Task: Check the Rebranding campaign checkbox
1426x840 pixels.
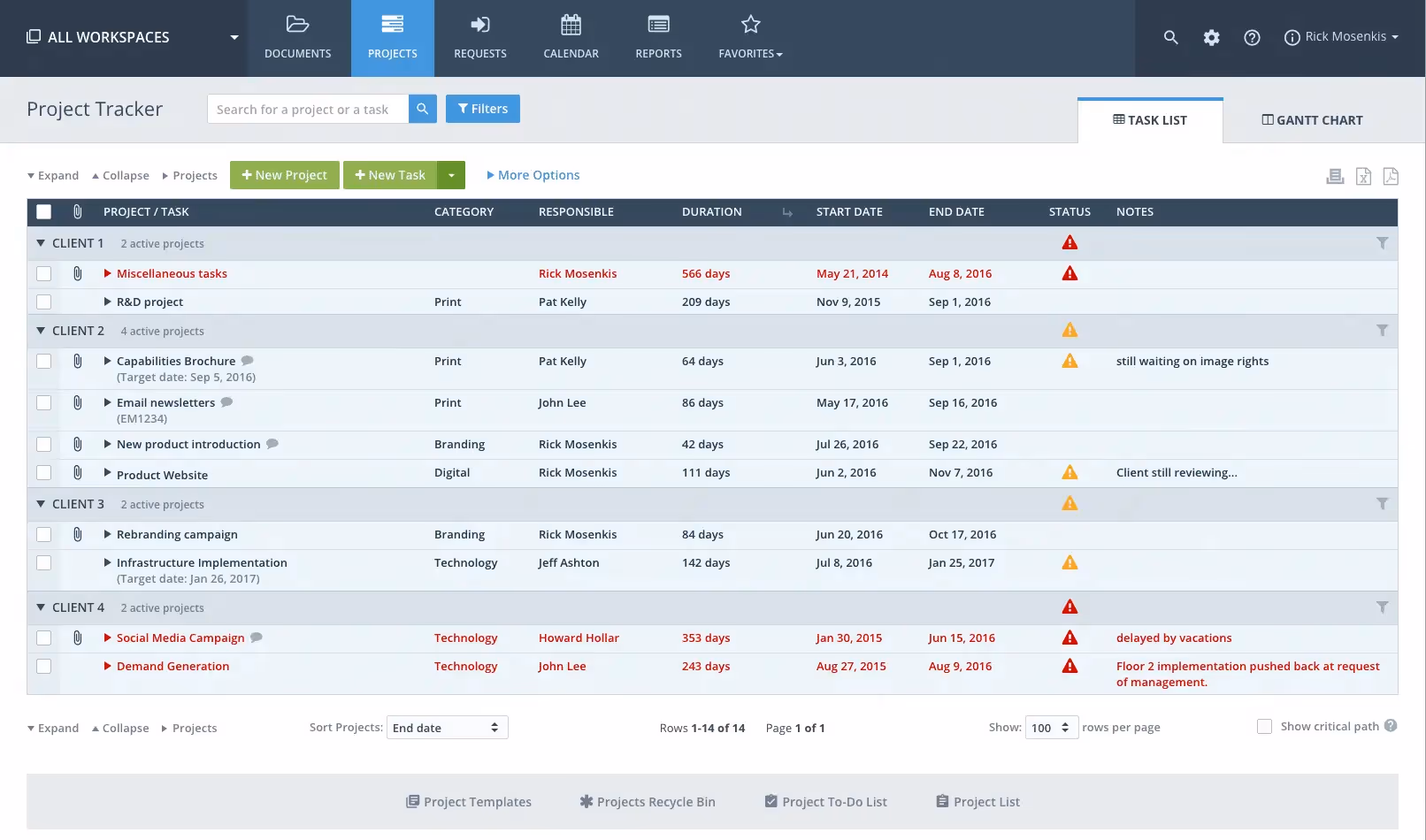Action: (43, 534)
